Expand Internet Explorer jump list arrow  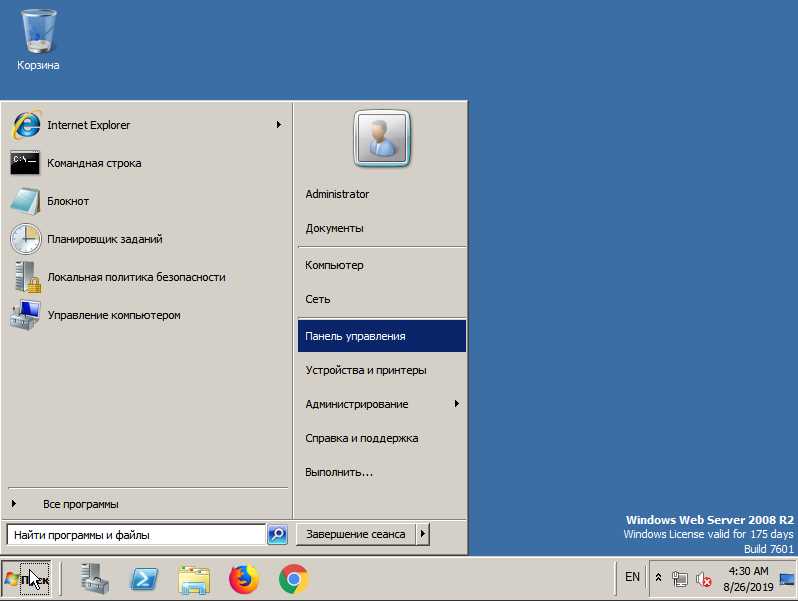[x=278, y=125]
